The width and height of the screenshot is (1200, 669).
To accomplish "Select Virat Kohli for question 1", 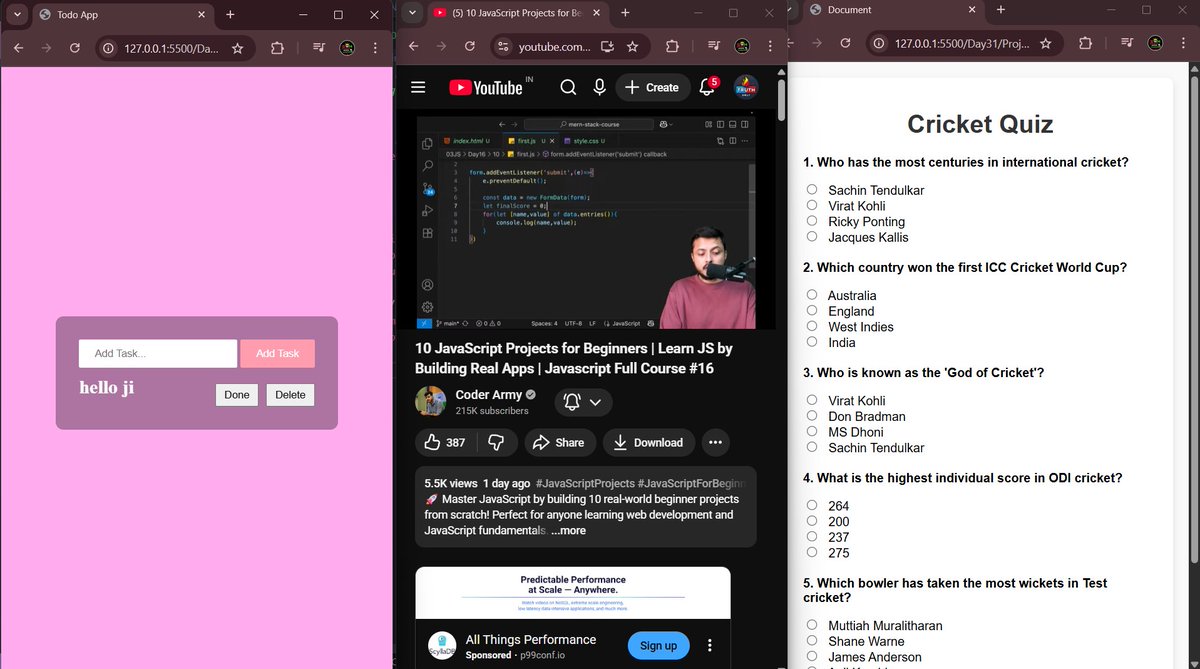I will coord(812,205).
